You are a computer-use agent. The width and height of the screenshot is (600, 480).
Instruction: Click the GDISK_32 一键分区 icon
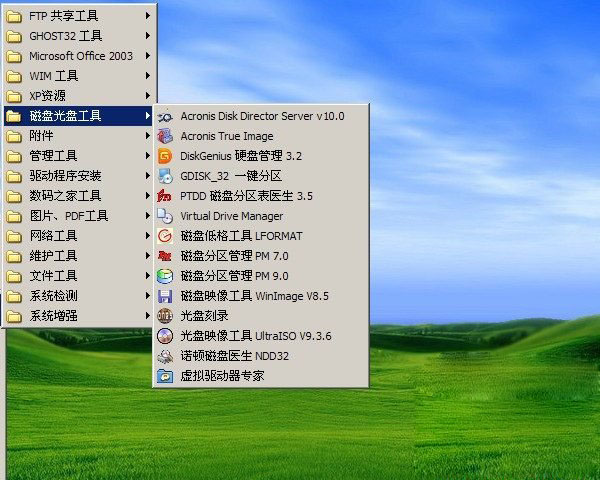click(x=165, y=176)
